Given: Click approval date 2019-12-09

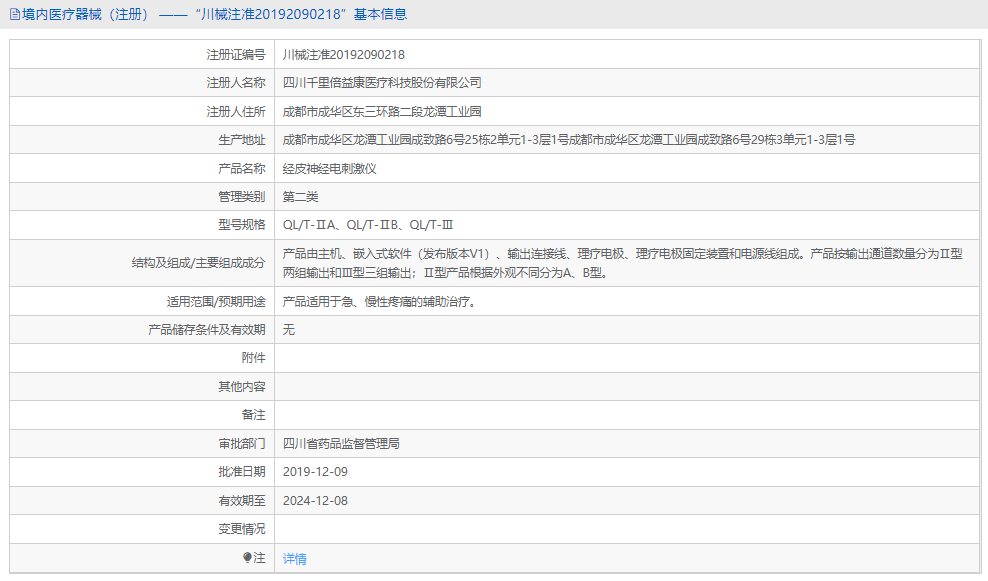Looking at the screenshot, I should (x=315, y=472).
